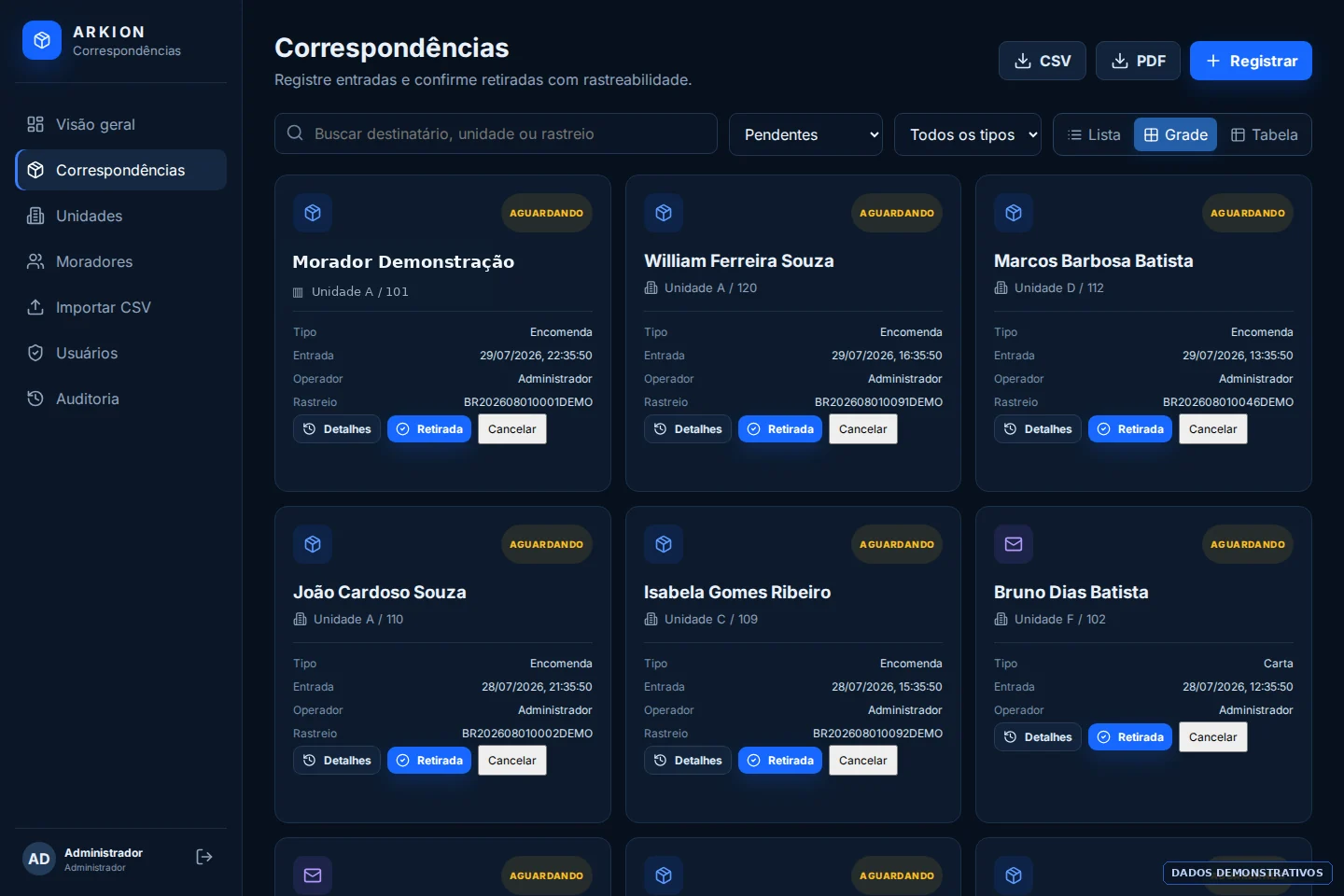Click the search magnifier icon

coord(295,133)
